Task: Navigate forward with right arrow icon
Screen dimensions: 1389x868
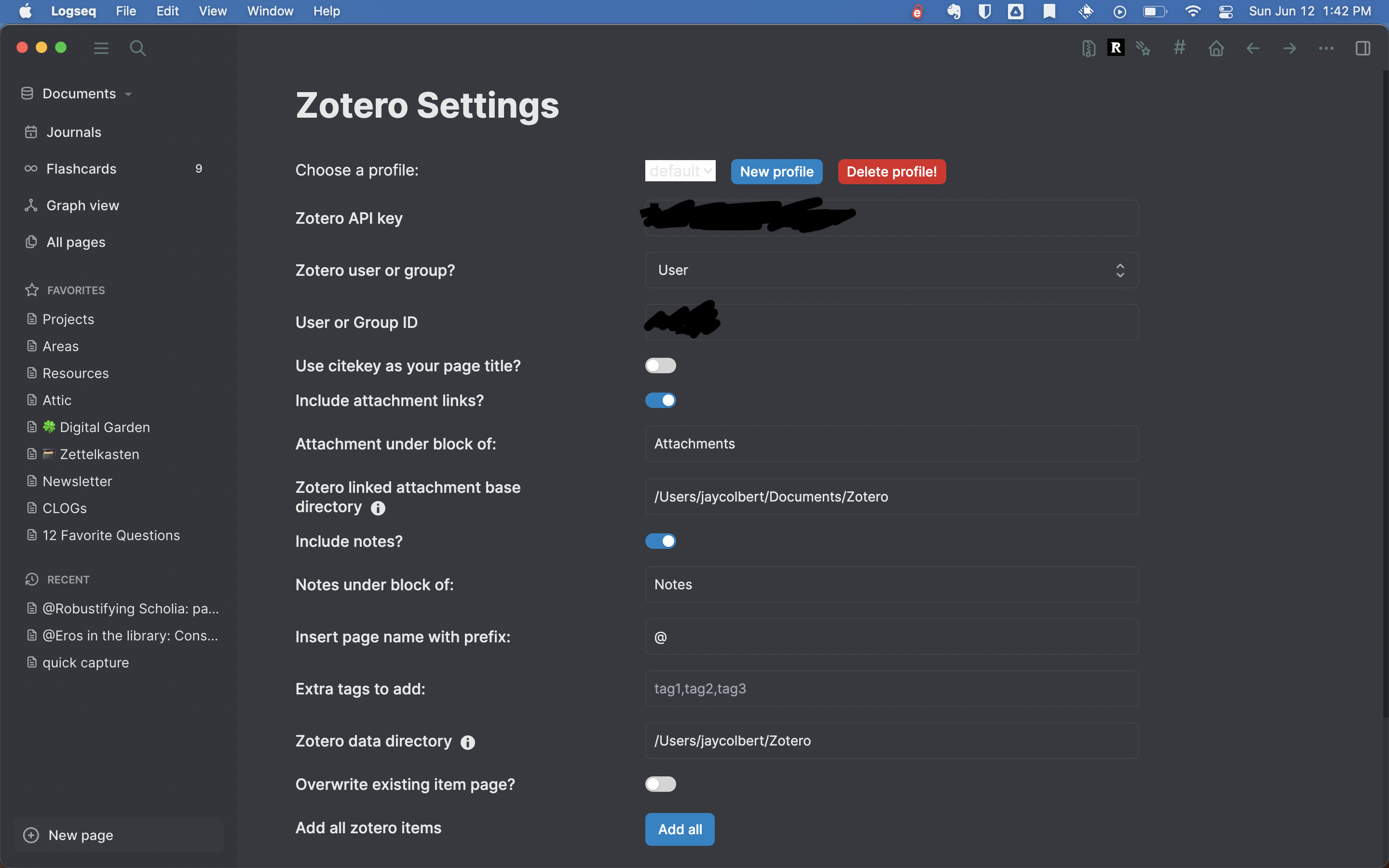Action: (x=1290, y=48)
